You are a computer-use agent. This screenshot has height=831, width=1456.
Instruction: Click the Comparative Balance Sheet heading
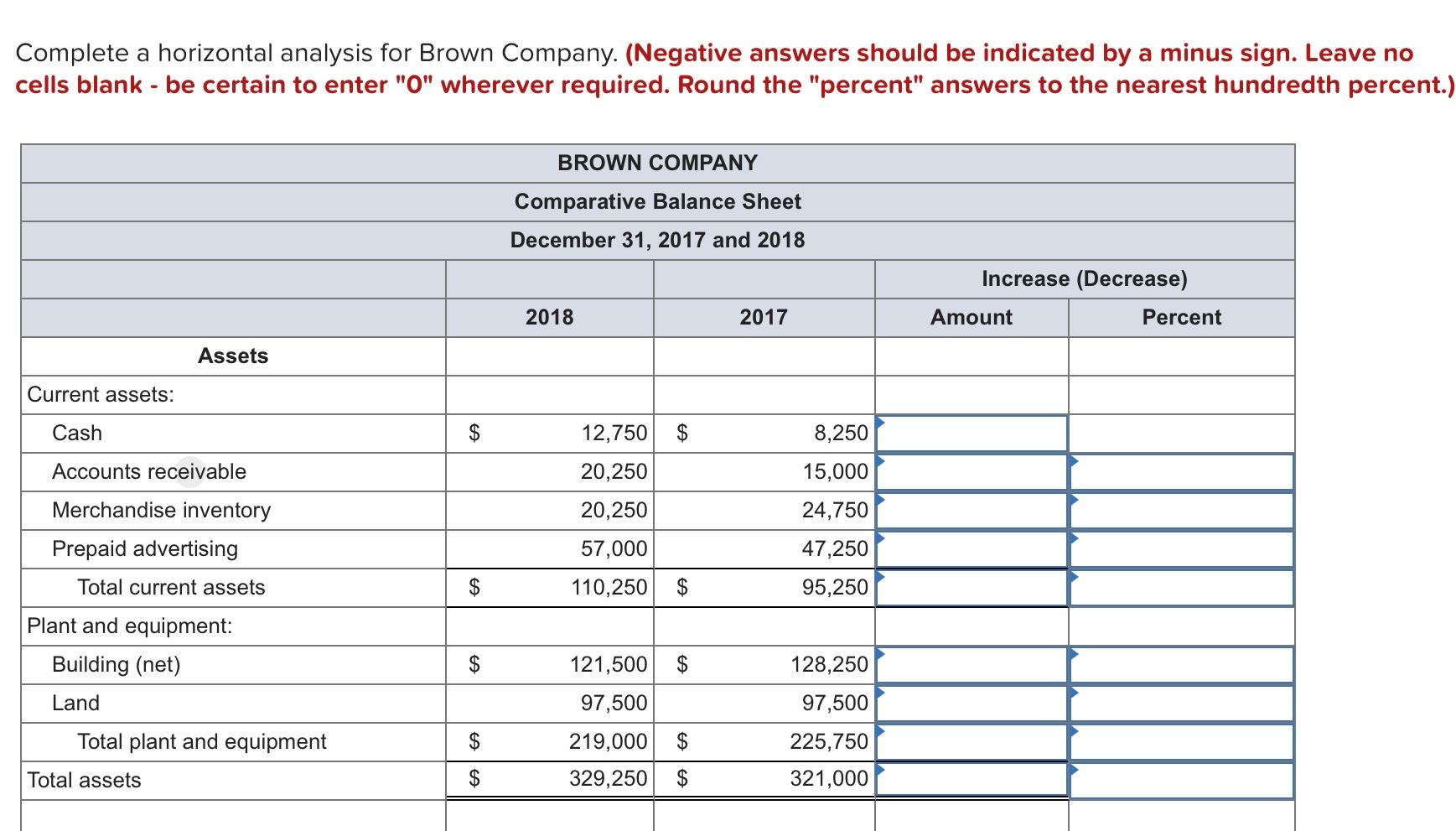658,202
